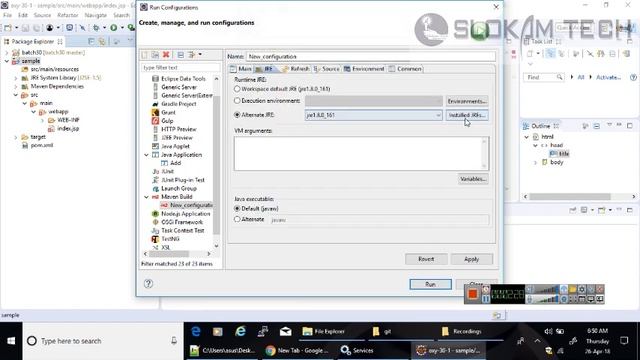Select Alternate Java executable radio button
The image size is (640, 360).
(237, 219)
